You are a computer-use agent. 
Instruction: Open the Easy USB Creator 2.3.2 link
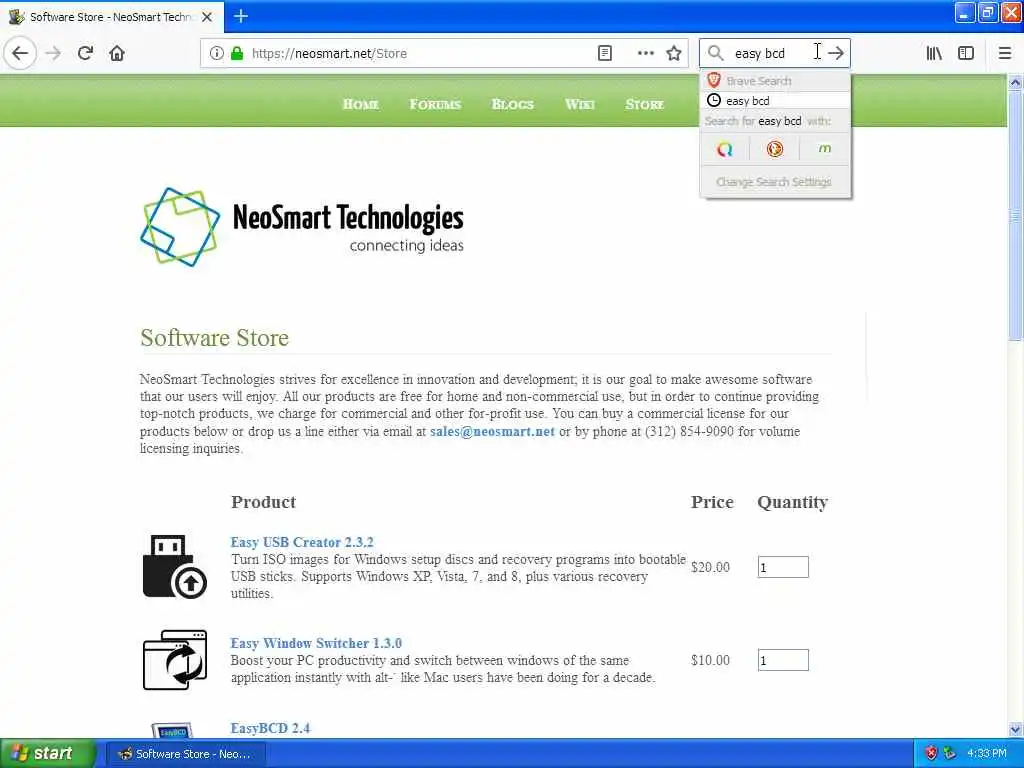pos(302,542)
